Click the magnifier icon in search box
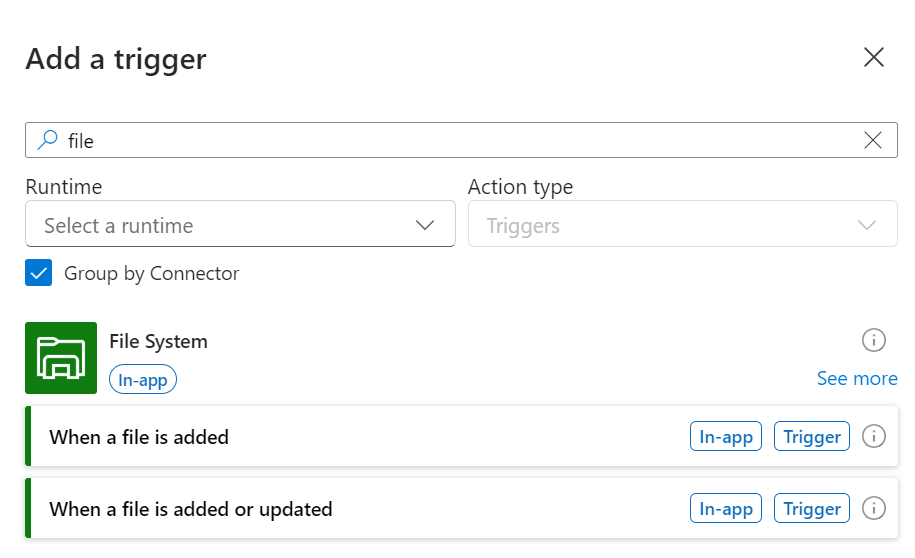 coord(47,141)
